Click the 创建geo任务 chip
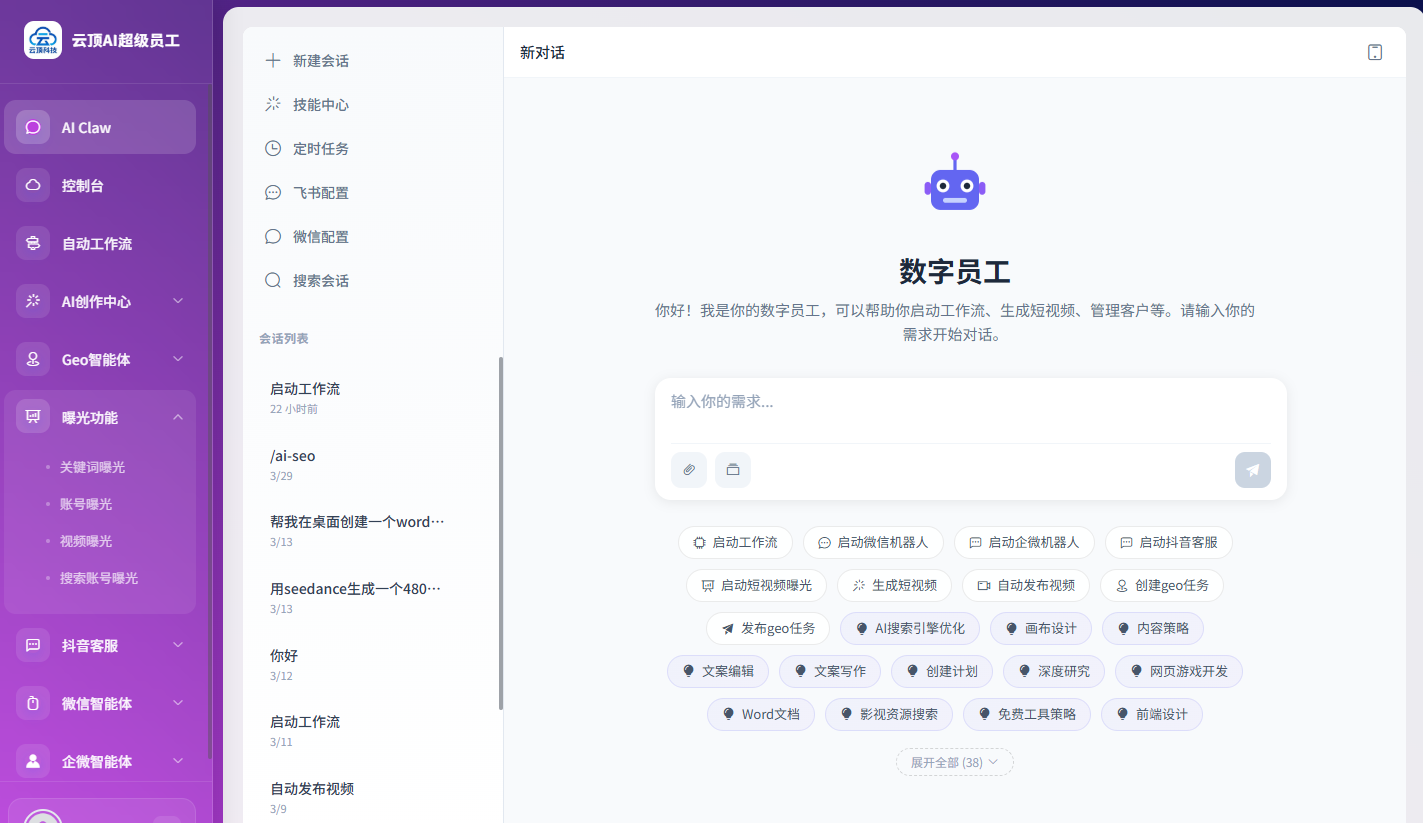The width and height of the screenshot is (1423, 823). tap(1162, 585)
